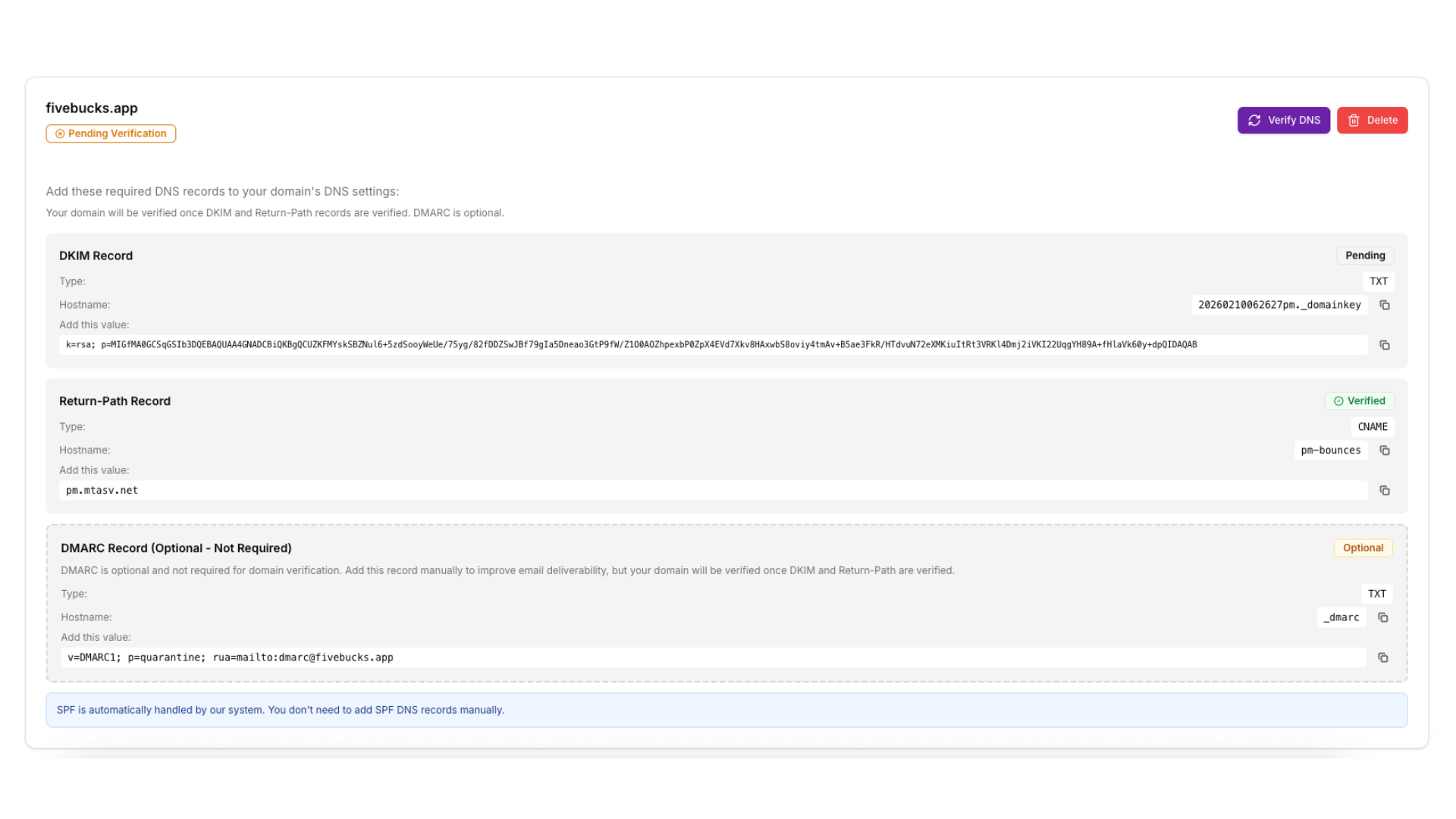
Task: Click the fivebucks.app domain title
Action: tap(92, 108)
